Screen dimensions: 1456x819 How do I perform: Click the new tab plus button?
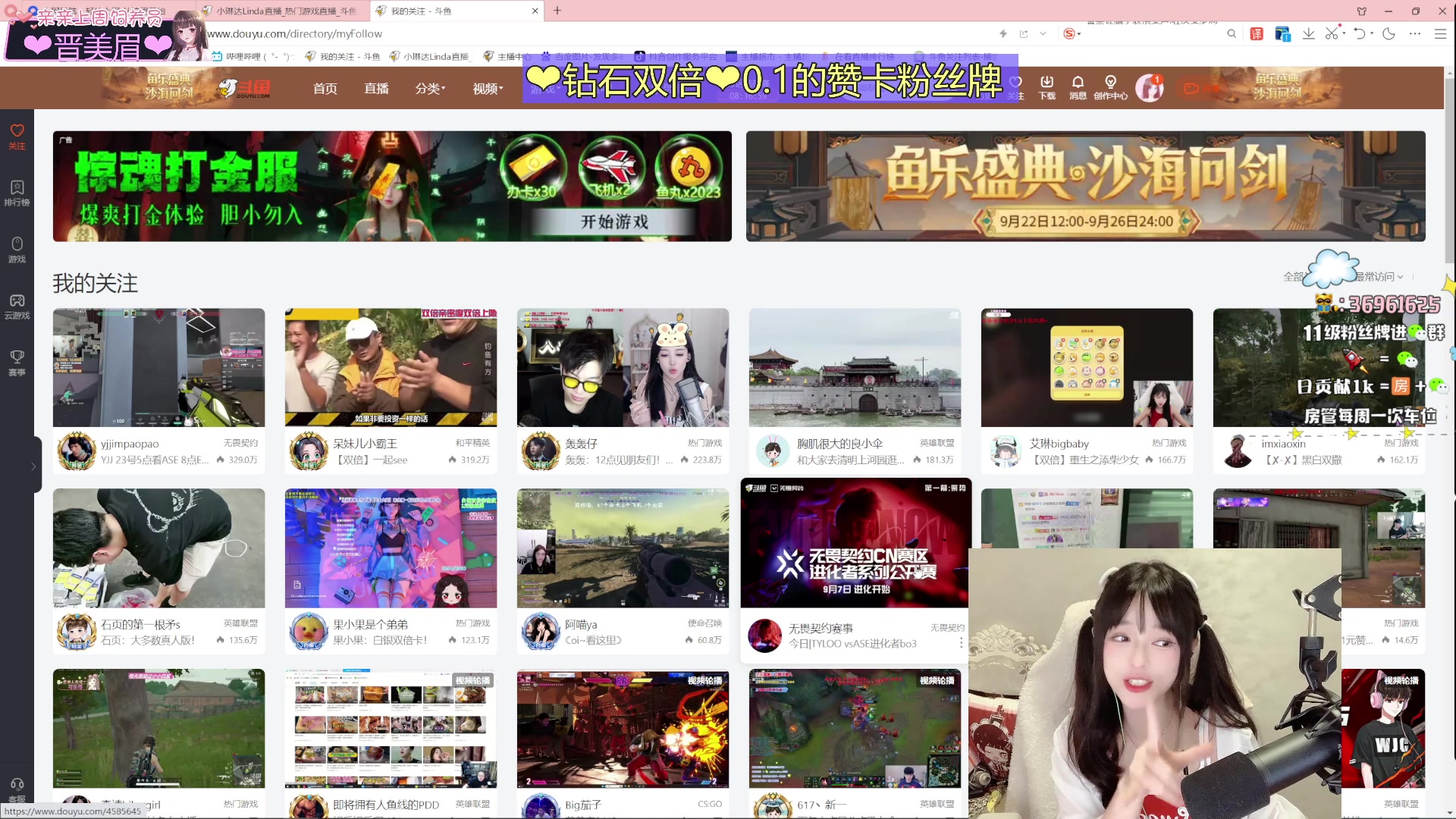tap(557, 11)
